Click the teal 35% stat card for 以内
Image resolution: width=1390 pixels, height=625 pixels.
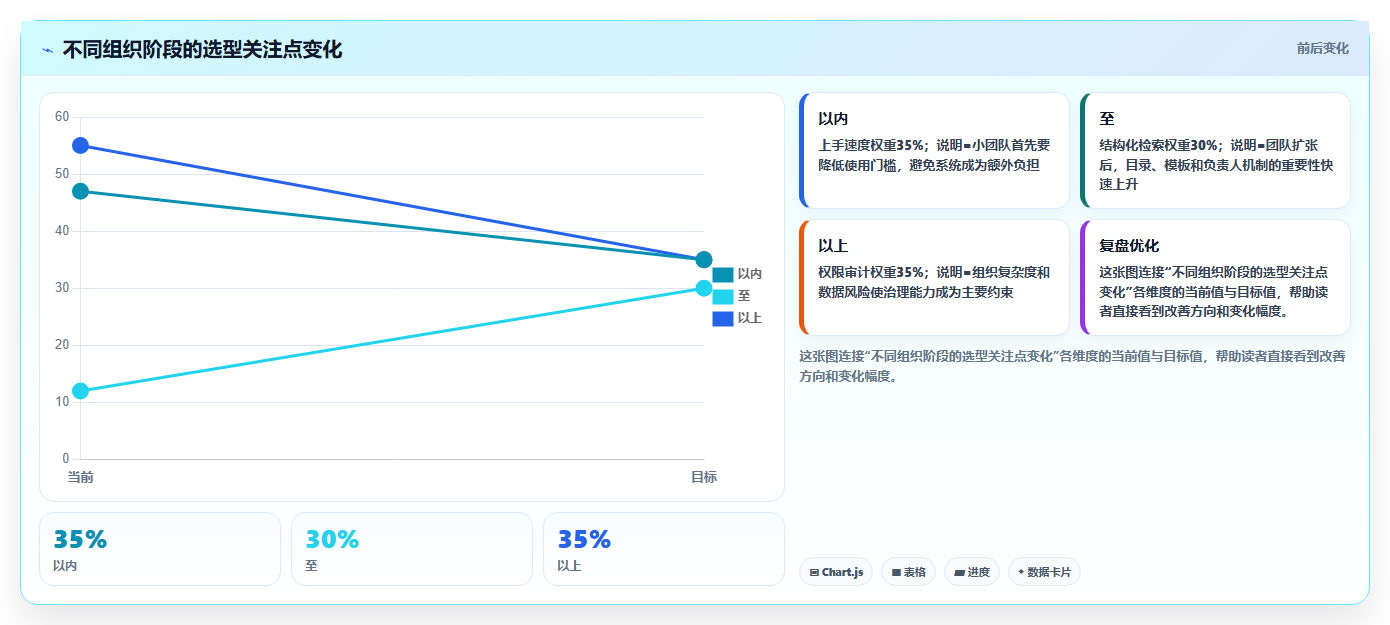click(160, 549)
